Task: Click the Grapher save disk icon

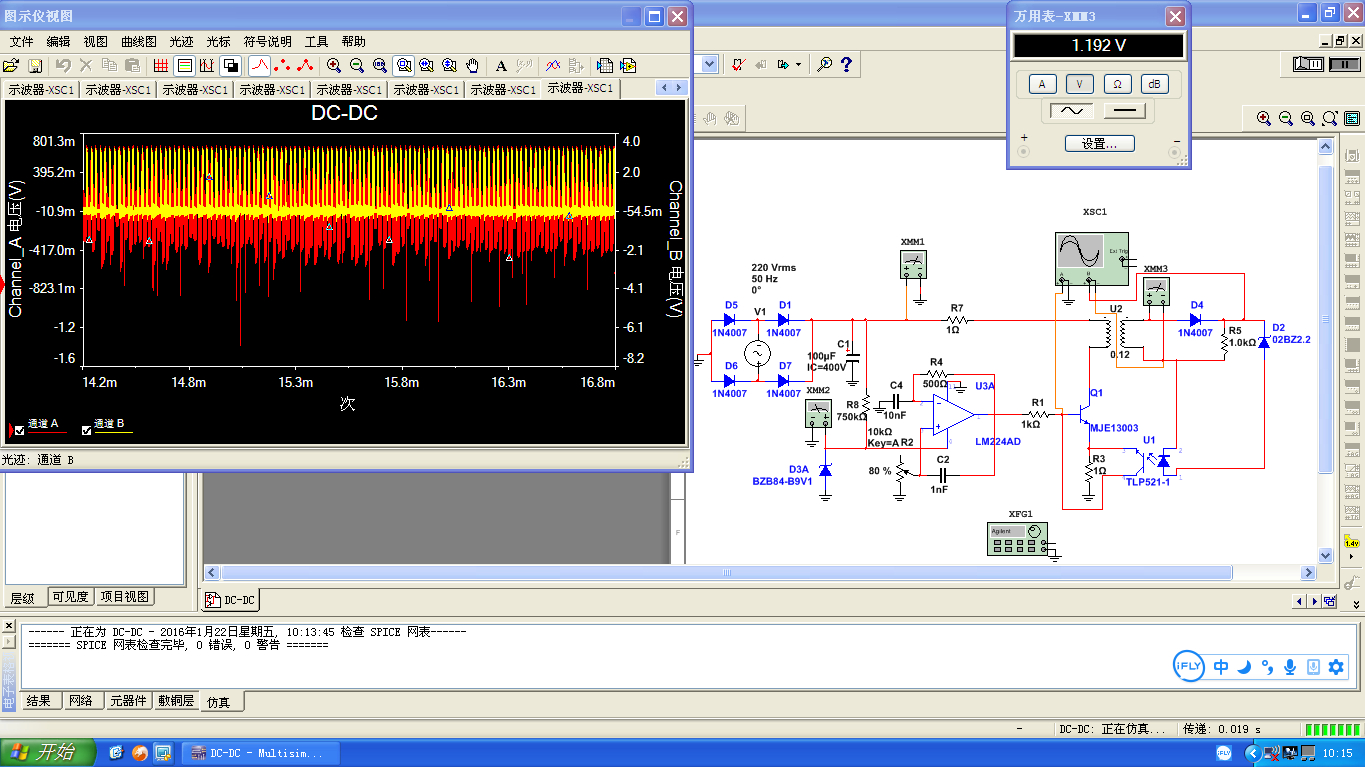Action: [x=35, y=66]
